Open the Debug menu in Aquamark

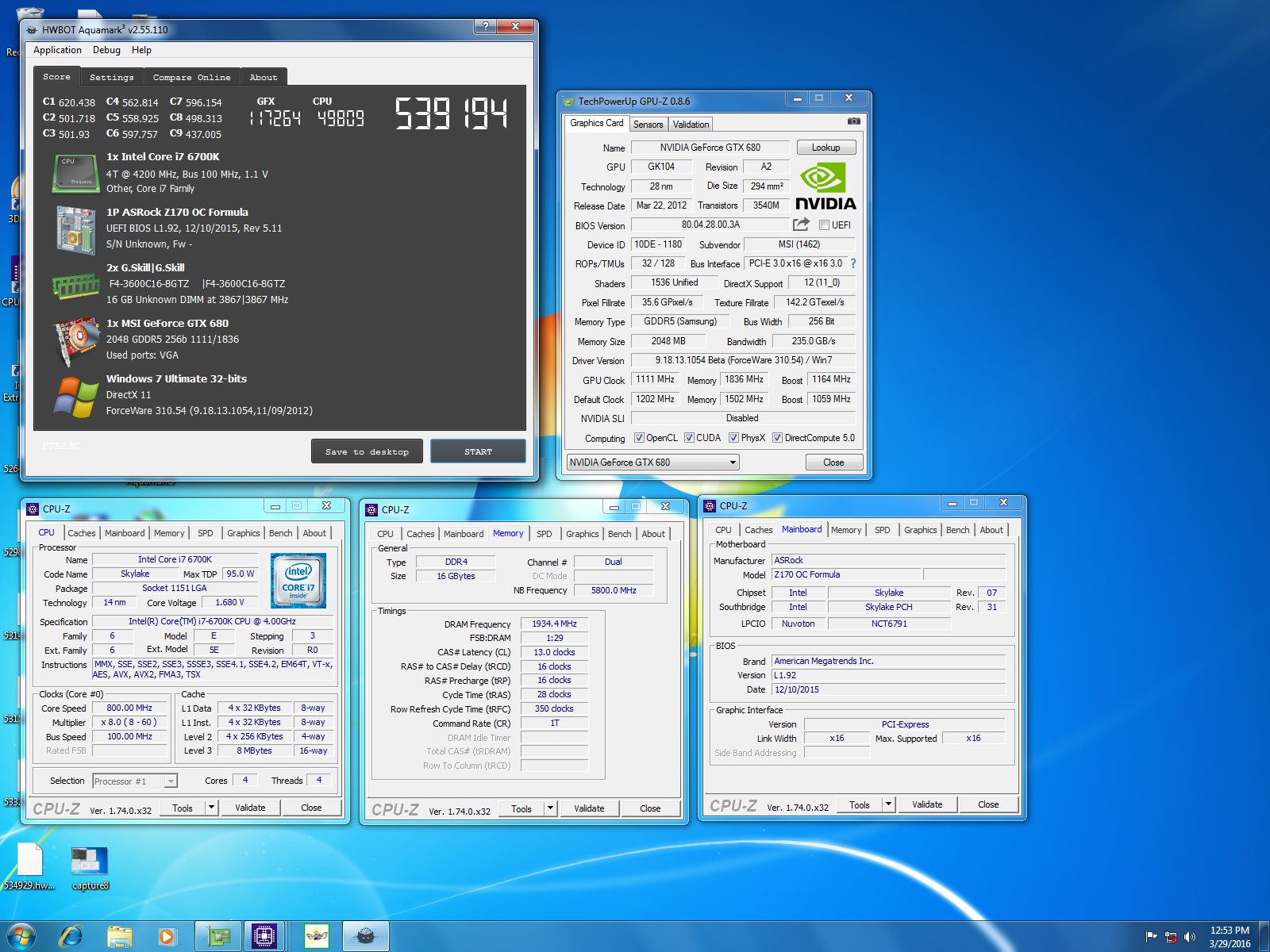(x=106, y=50)
